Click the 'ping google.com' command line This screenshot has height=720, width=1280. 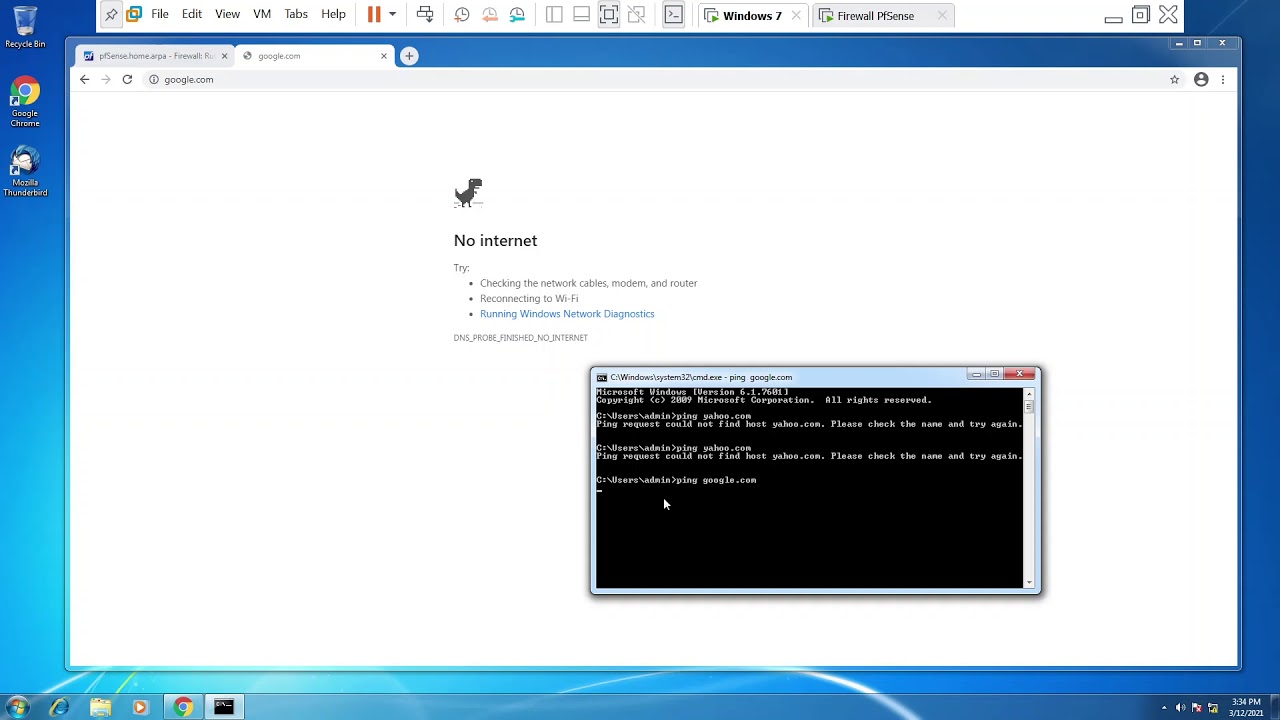click(x=676, y=480)
